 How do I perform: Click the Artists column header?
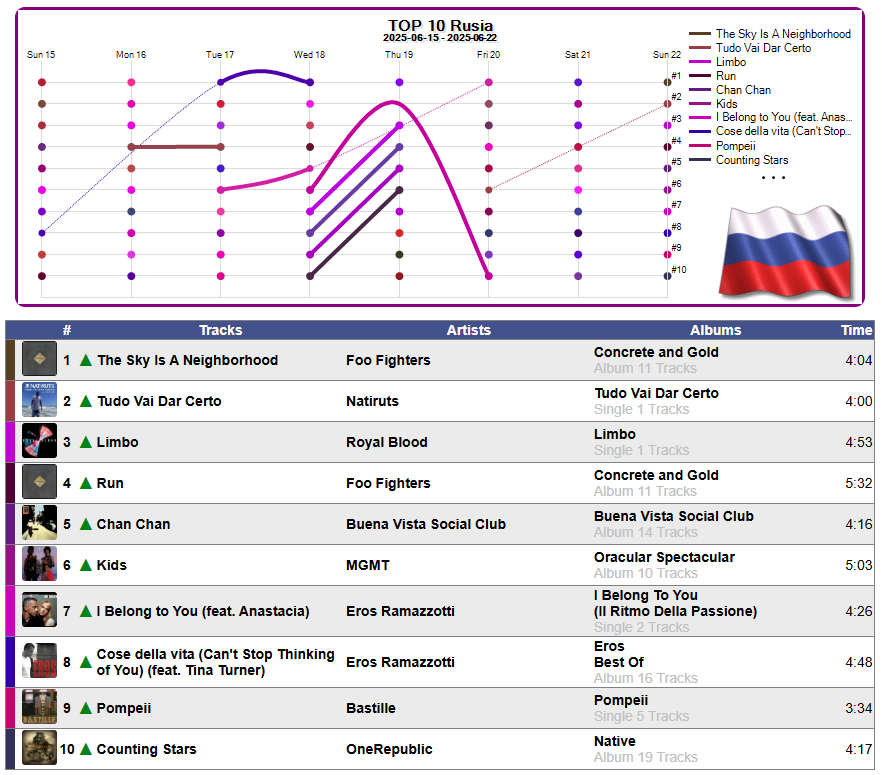(469, 330)
